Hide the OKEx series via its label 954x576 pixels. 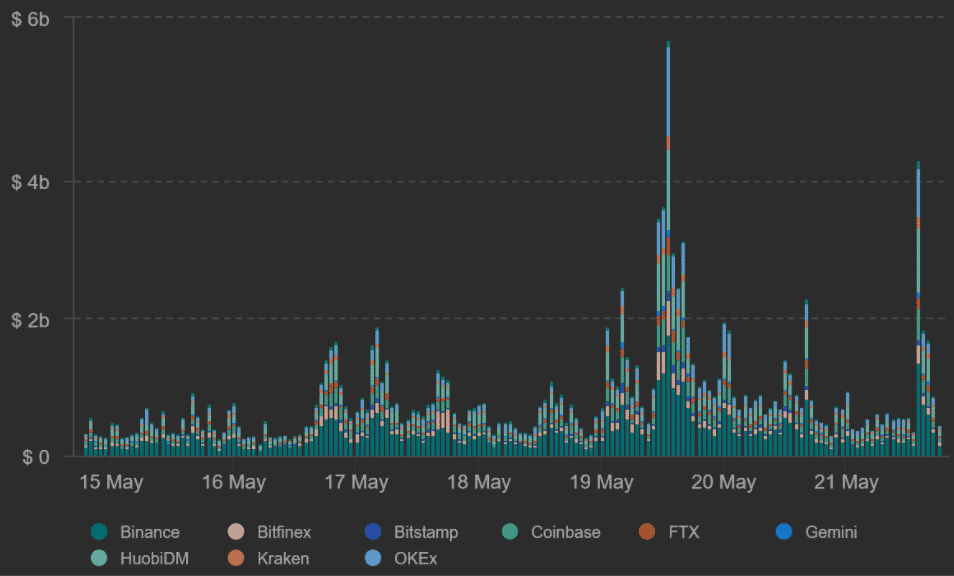(416, 558)
